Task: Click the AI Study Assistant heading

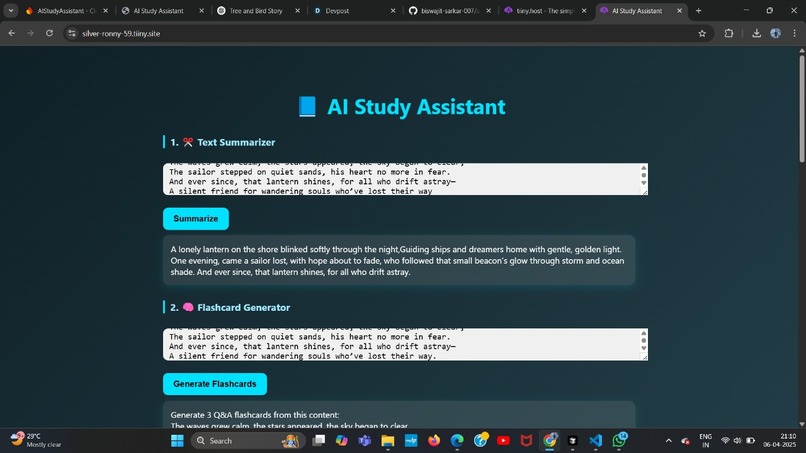Action: click(402, 107)
